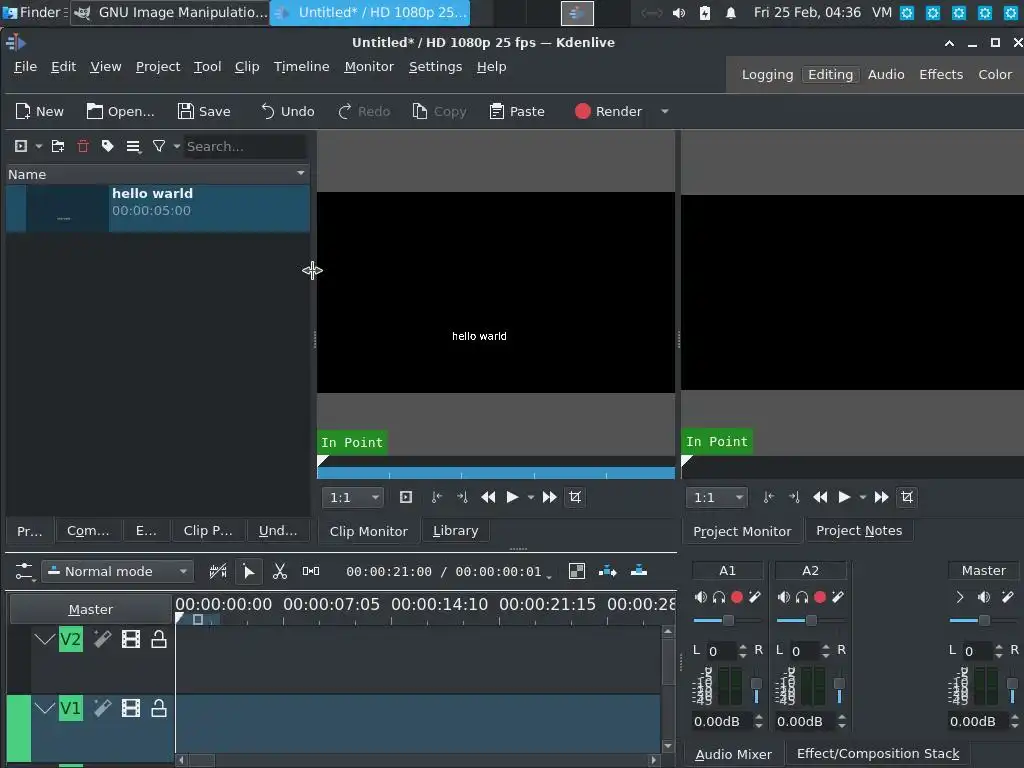Image resolution: width=1024 pixels, height=768 pixels.
Task: Play the clip in the Clip Monitor
Action: 513,498
